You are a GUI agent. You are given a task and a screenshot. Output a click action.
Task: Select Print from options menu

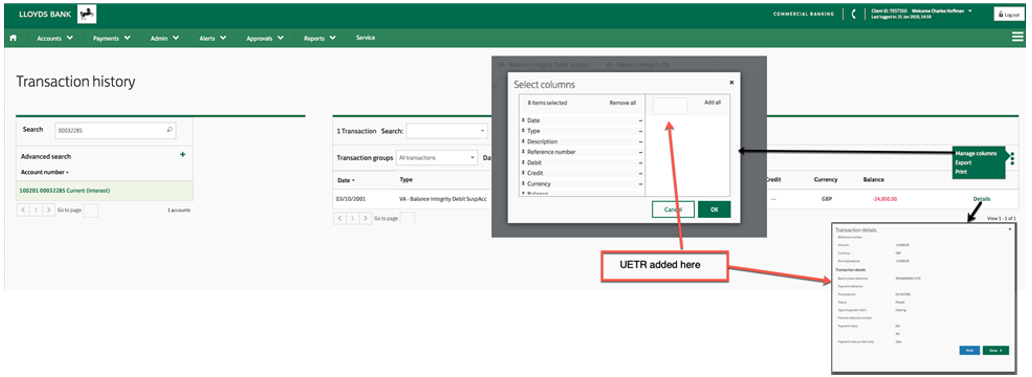961,171
